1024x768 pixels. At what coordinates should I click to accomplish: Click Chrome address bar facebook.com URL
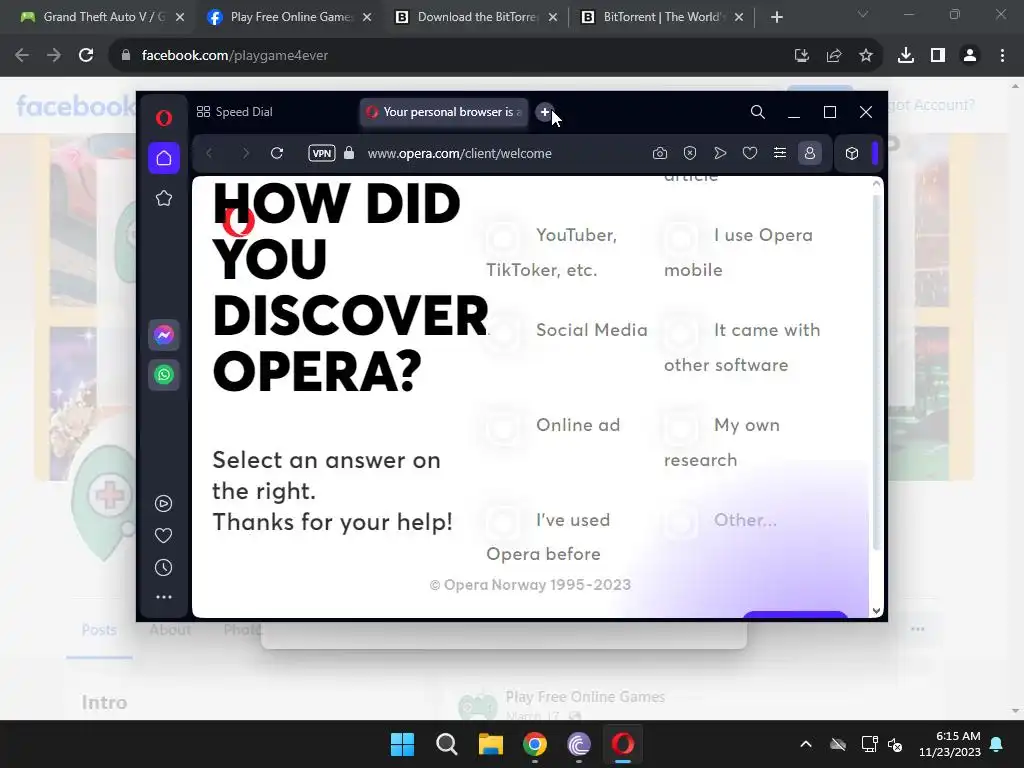pos(235,56)
